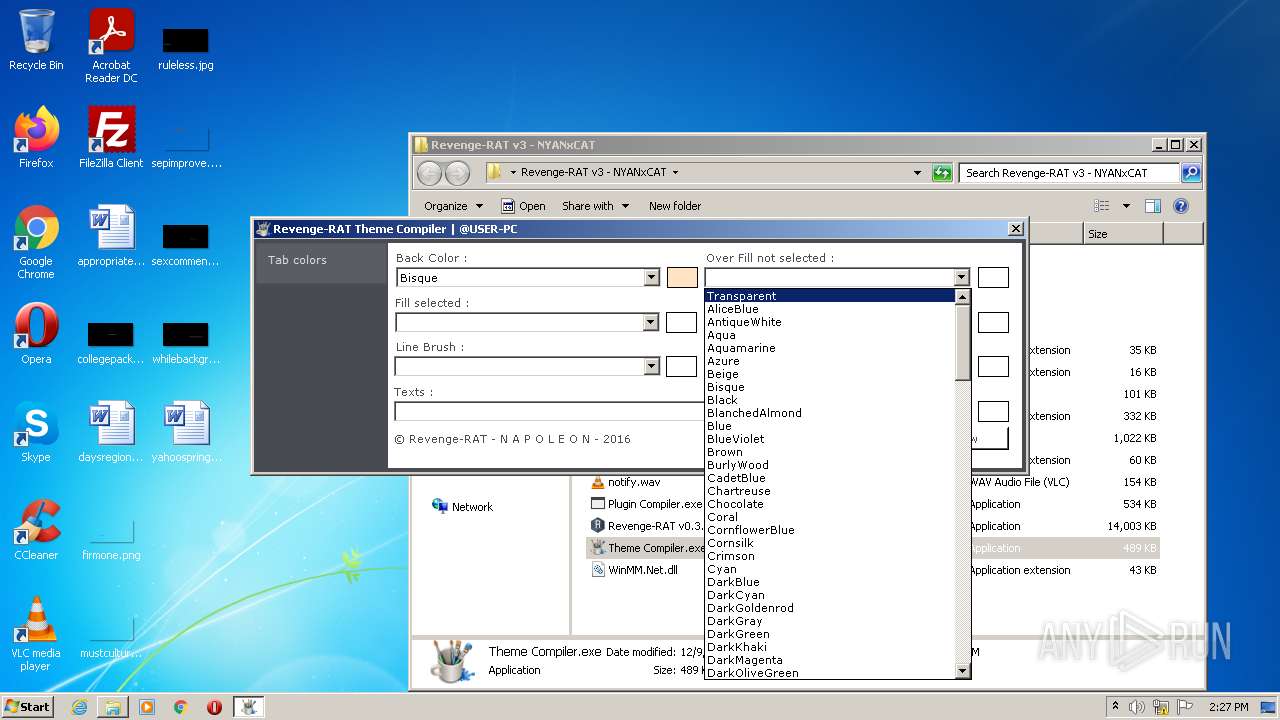The image size is (1280, 720).
Task: Open Windows Explorer from the taskbar
Action: pyautogui.click(x=113, y=707)
